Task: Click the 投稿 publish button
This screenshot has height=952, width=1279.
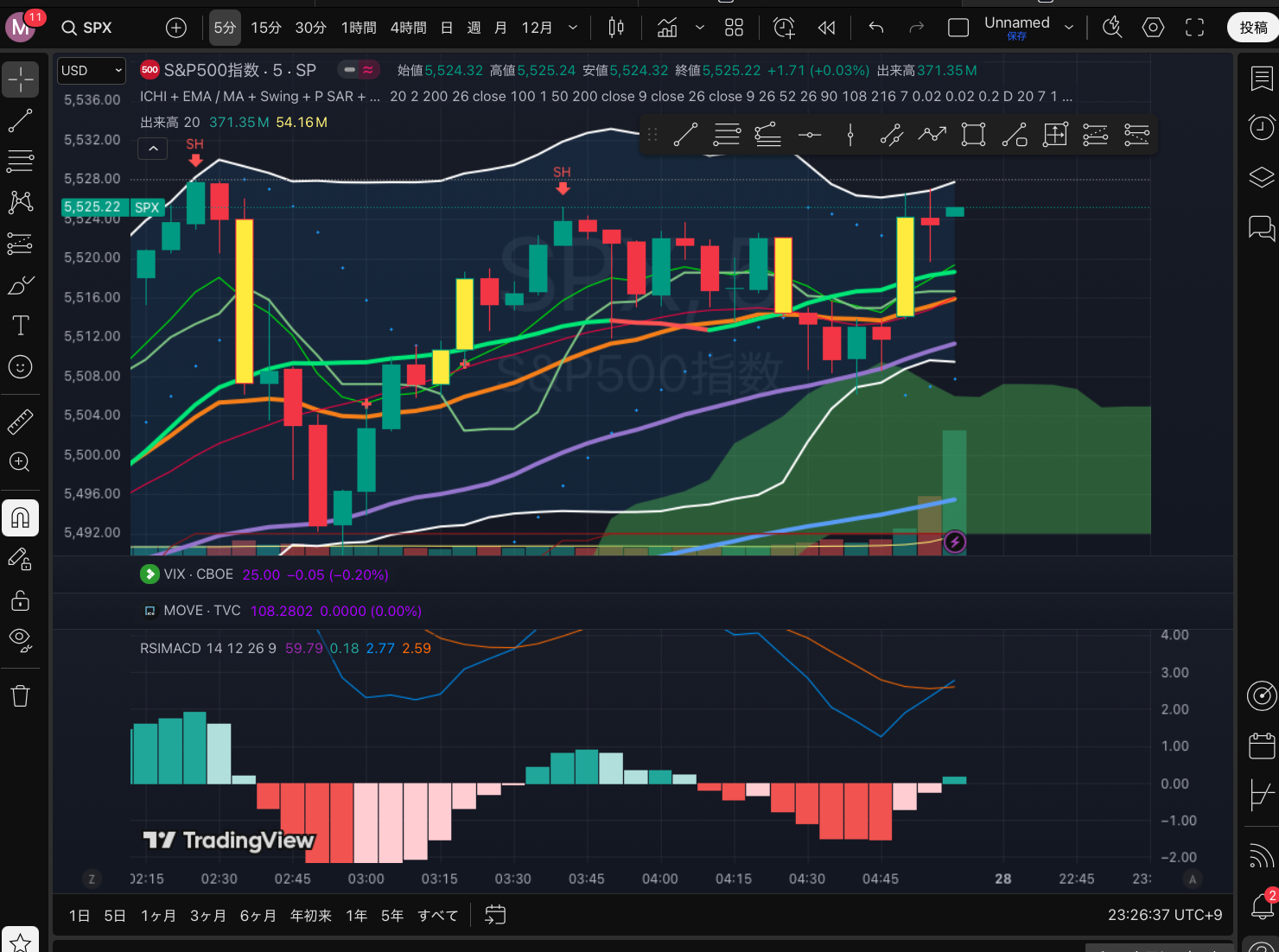Action: pos(1253,28)
